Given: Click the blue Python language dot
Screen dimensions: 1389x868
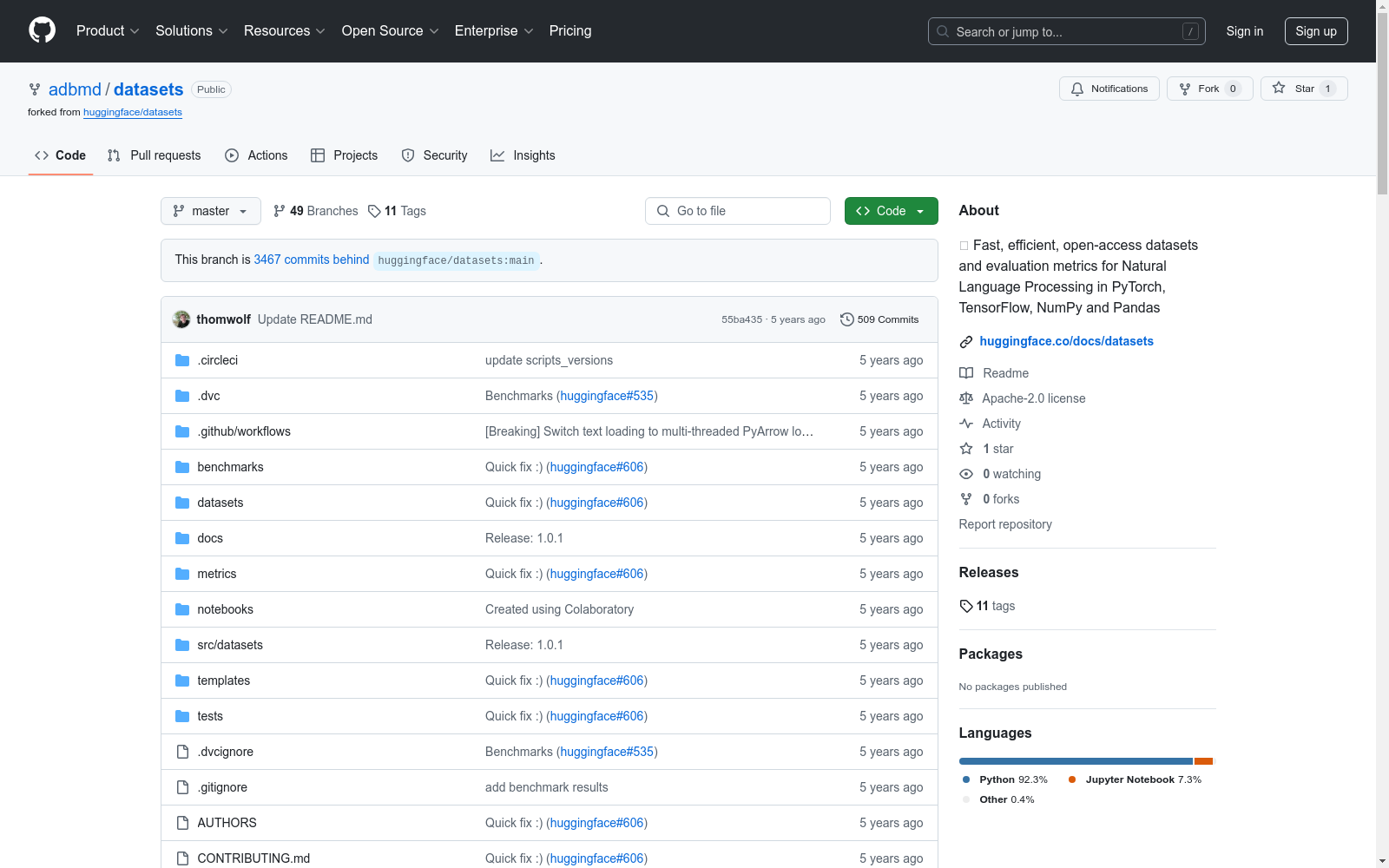Looking at the screenshot, I should [966, 779].
